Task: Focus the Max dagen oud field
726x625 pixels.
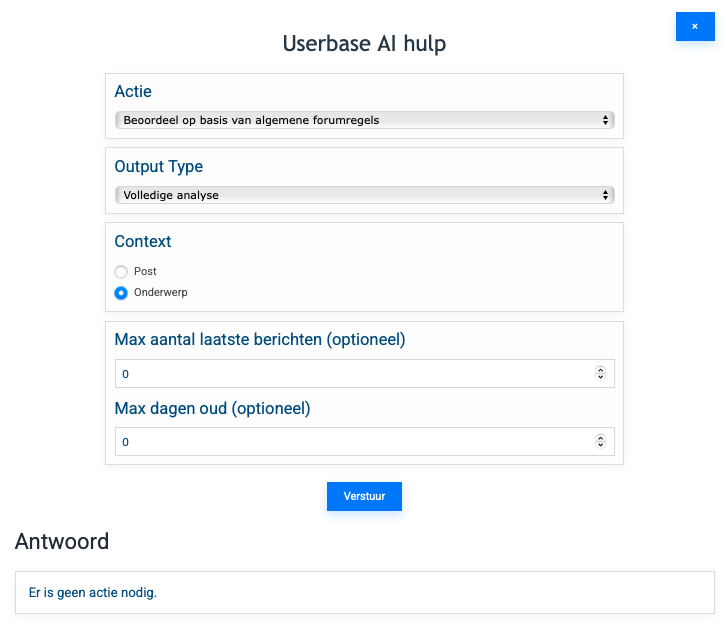Action: coord(350,442)
